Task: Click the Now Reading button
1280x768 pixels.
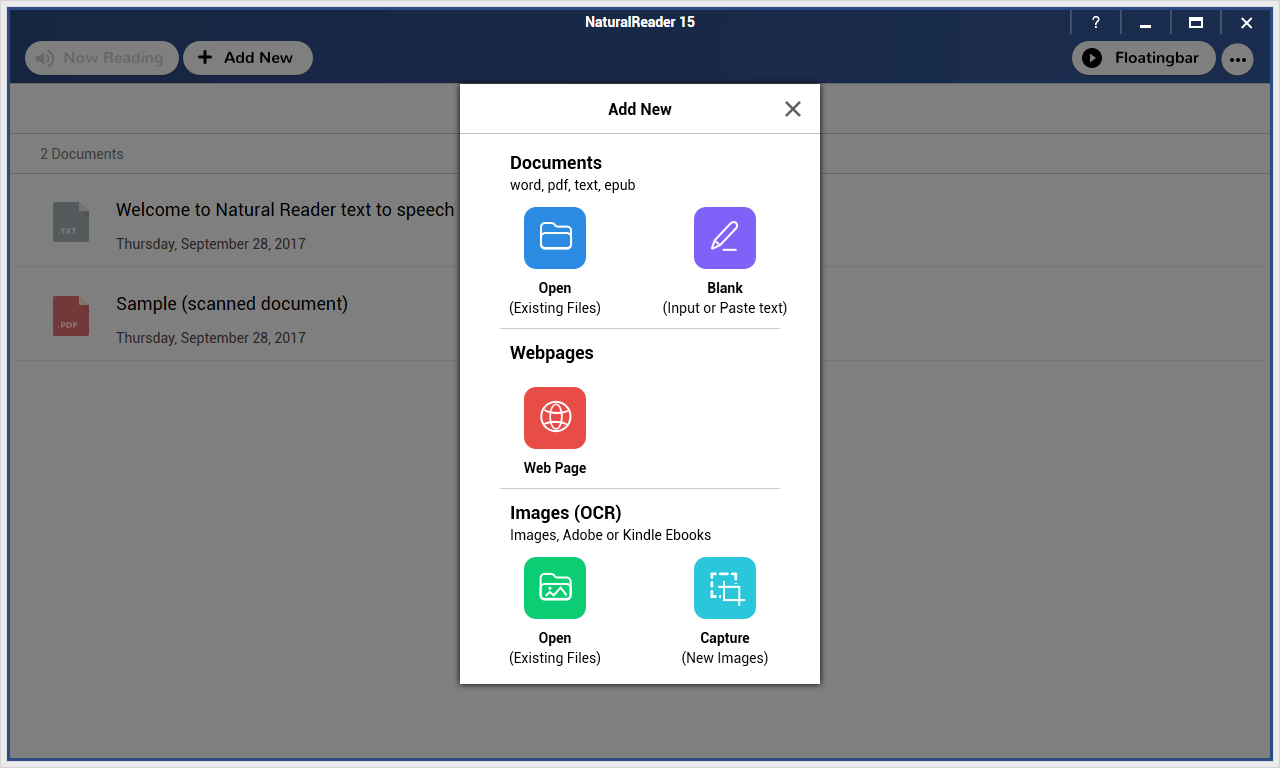Action: point(102,58)
